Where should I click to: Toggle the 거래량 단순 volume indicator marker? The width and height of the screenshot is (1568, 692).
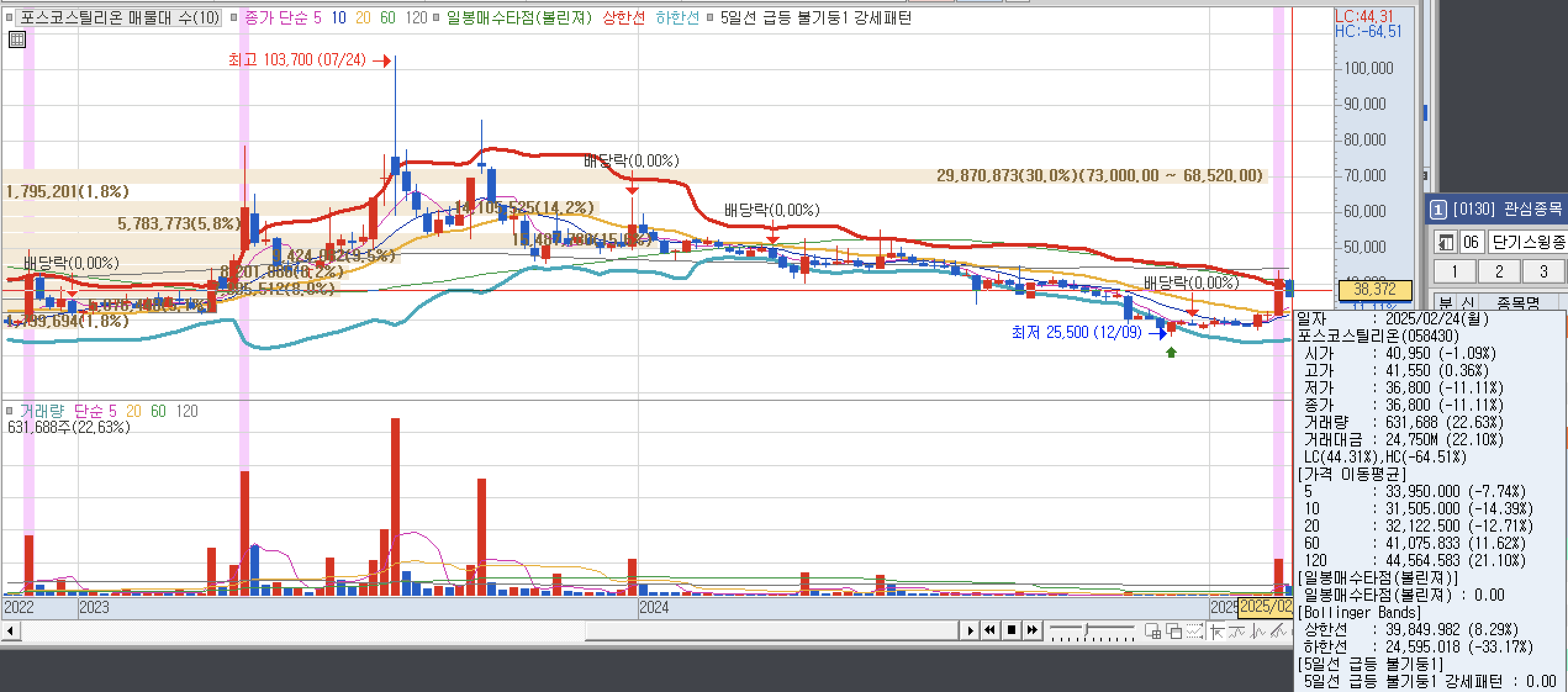click(9, 411)
